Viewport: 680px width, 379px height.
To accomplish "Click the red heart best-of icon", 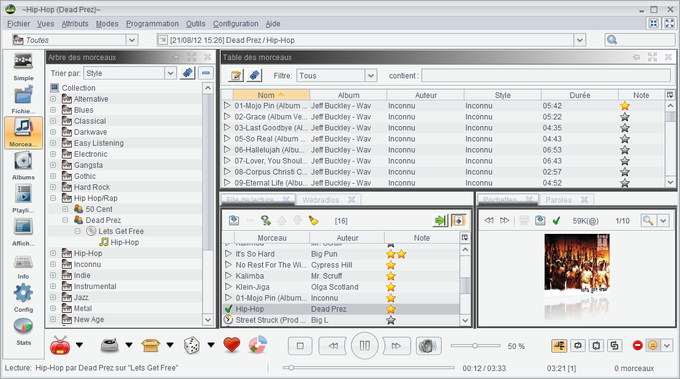I will click(x=232, y=345).
